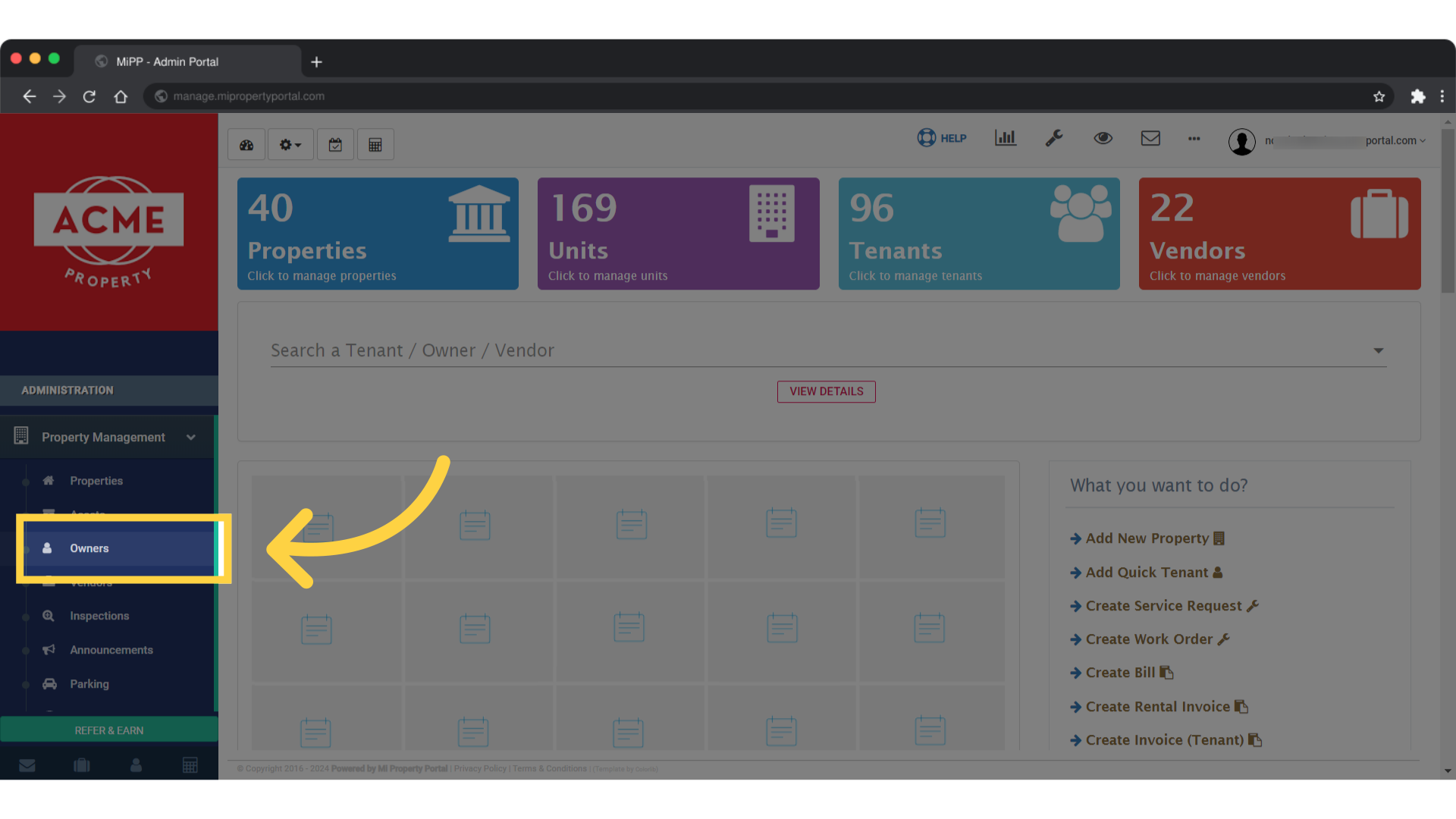Screen dimensions: 1456x819
Task: Collapse the Property Management menu
Action: pos(108,438)
